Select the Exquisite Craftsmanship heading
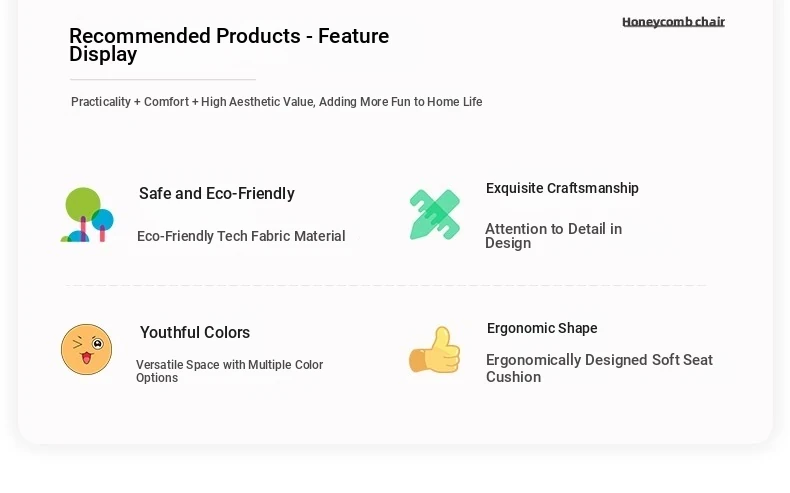The width and height of the screenshot is (790, 493). click(562, 188)
